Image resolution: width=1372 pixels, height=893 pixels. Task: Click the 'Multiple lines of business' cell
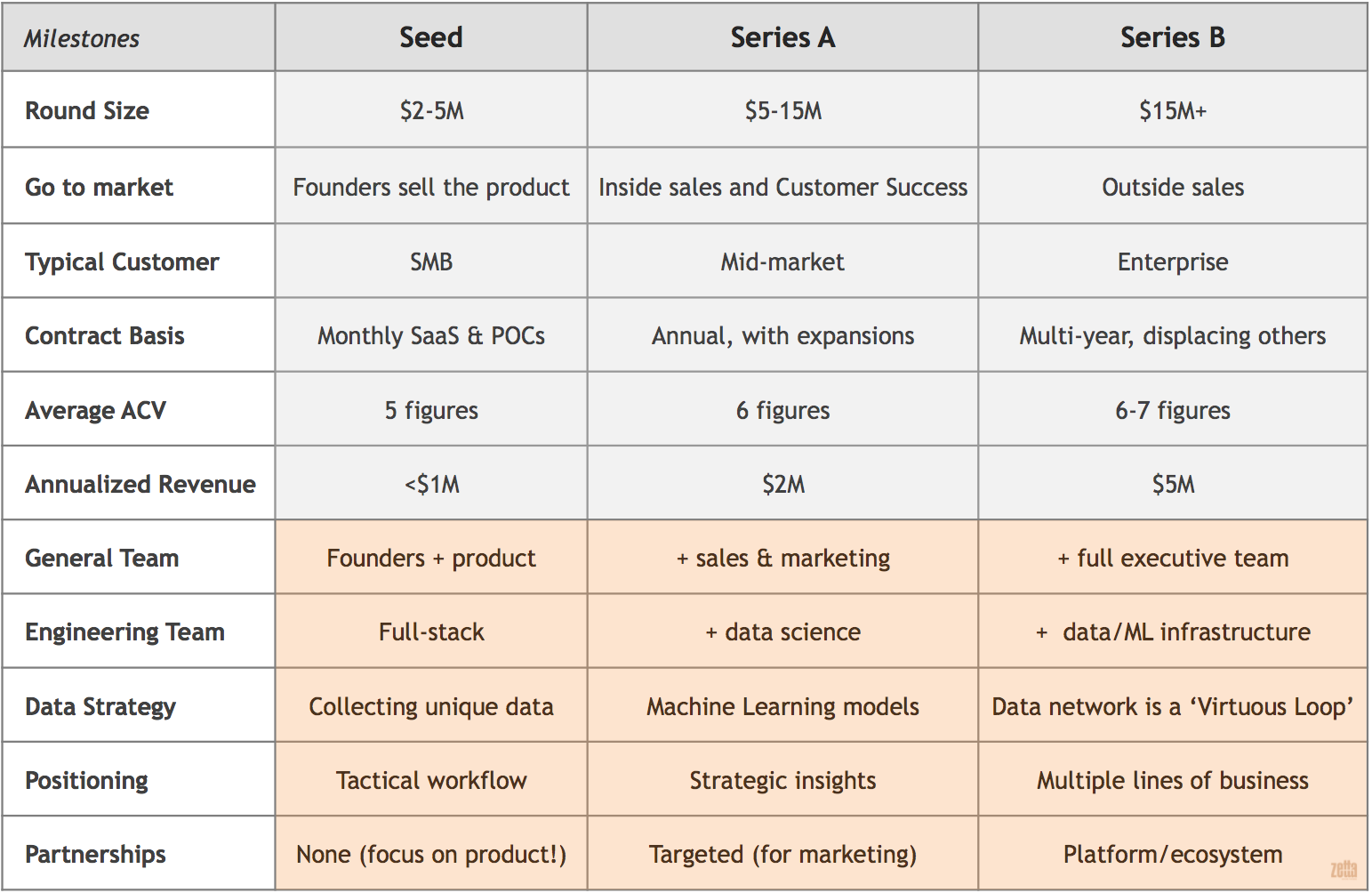pyautogui.click(x=1172, y=780)
